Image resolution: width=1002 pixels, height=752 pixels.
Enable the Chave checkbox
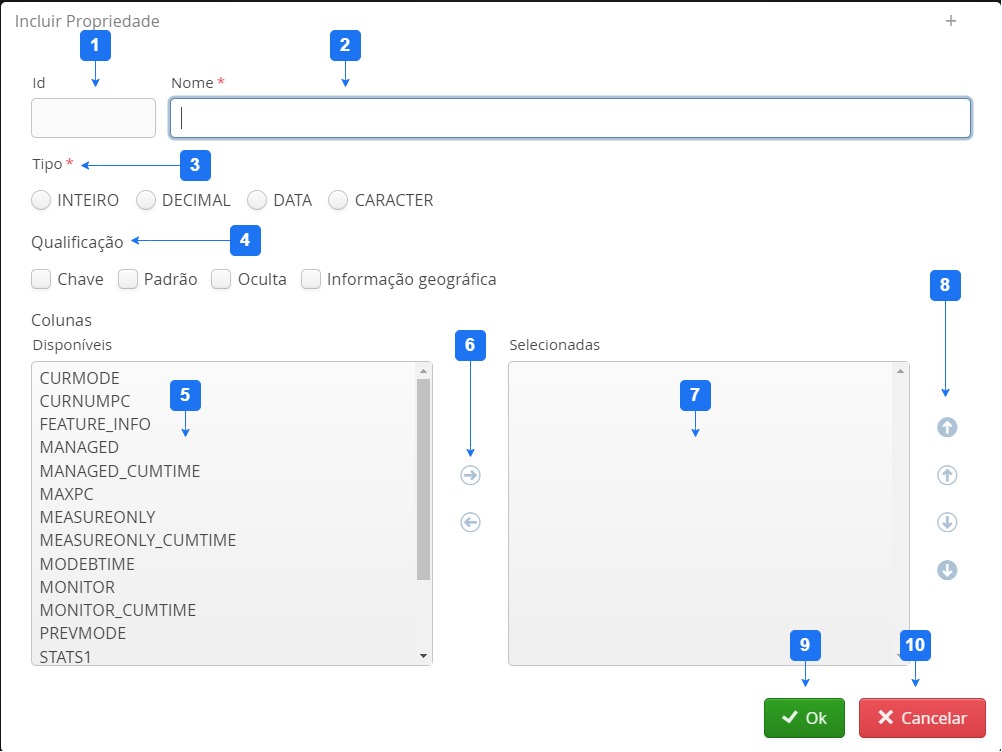click(41, 279)
